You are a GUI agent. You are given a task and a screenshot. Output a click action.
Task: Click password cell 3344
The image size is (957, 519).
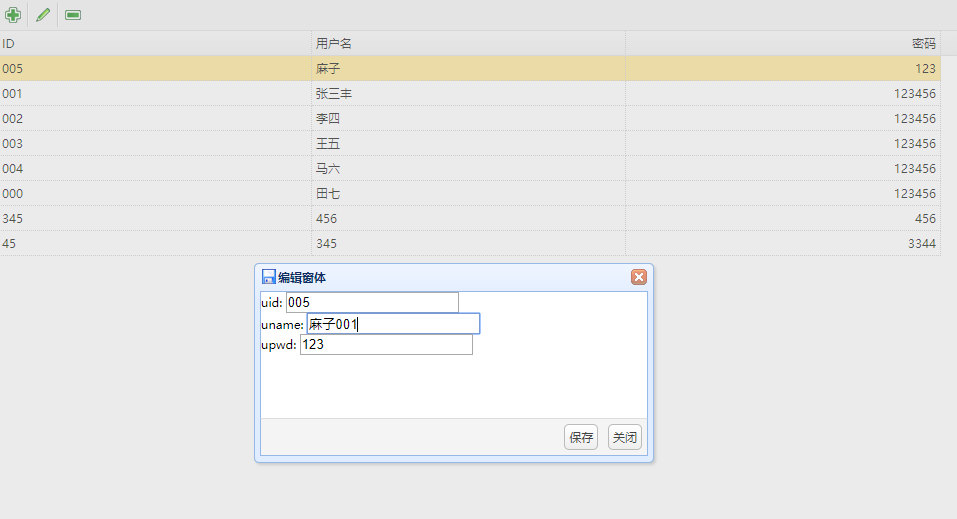(x=783, y=244)
